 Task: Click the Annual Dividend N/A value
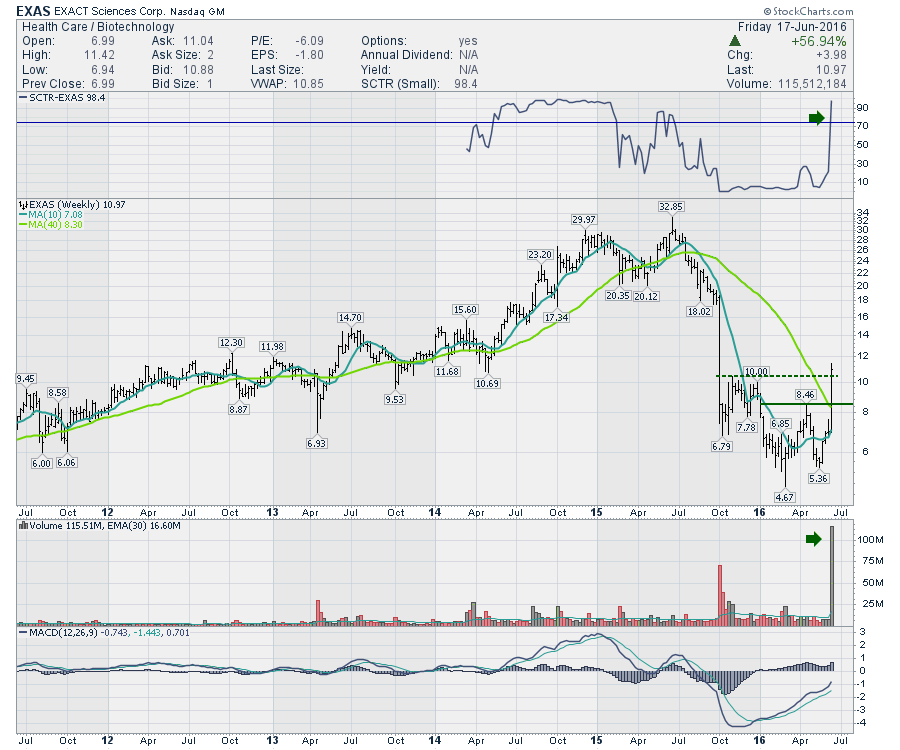pos(468,55)
